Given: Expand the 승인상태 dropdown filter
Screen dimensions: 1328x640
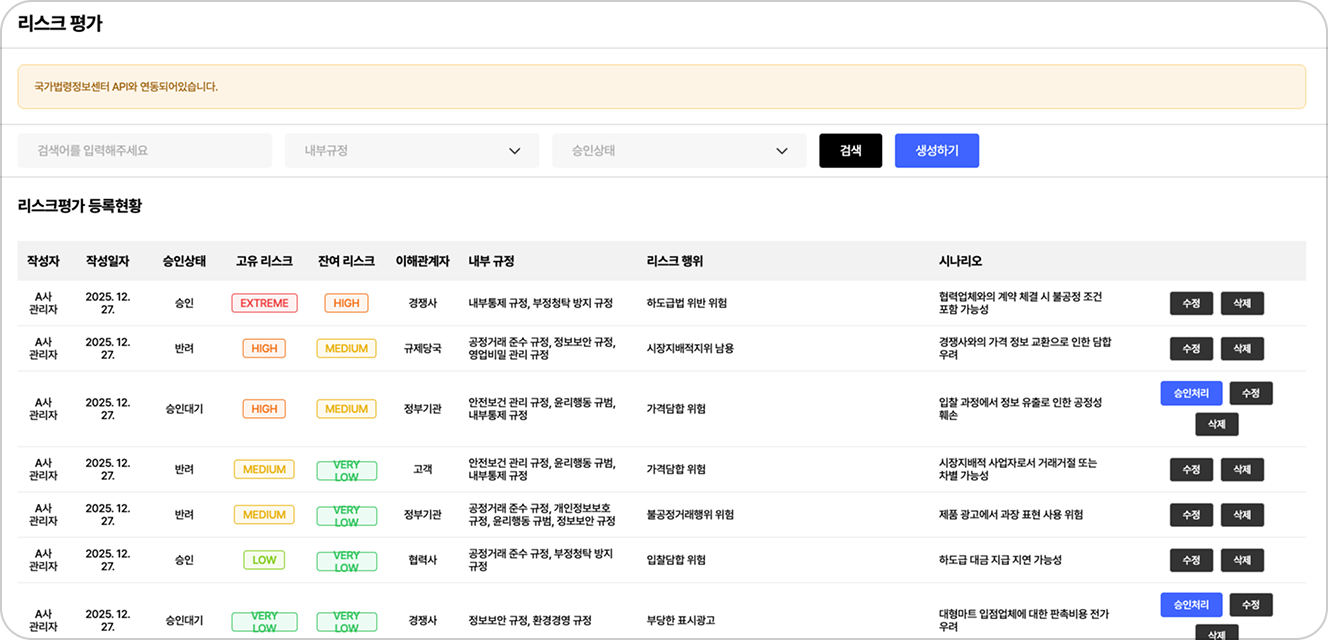Looking at the screenshot, I should [x=679, y=151].
